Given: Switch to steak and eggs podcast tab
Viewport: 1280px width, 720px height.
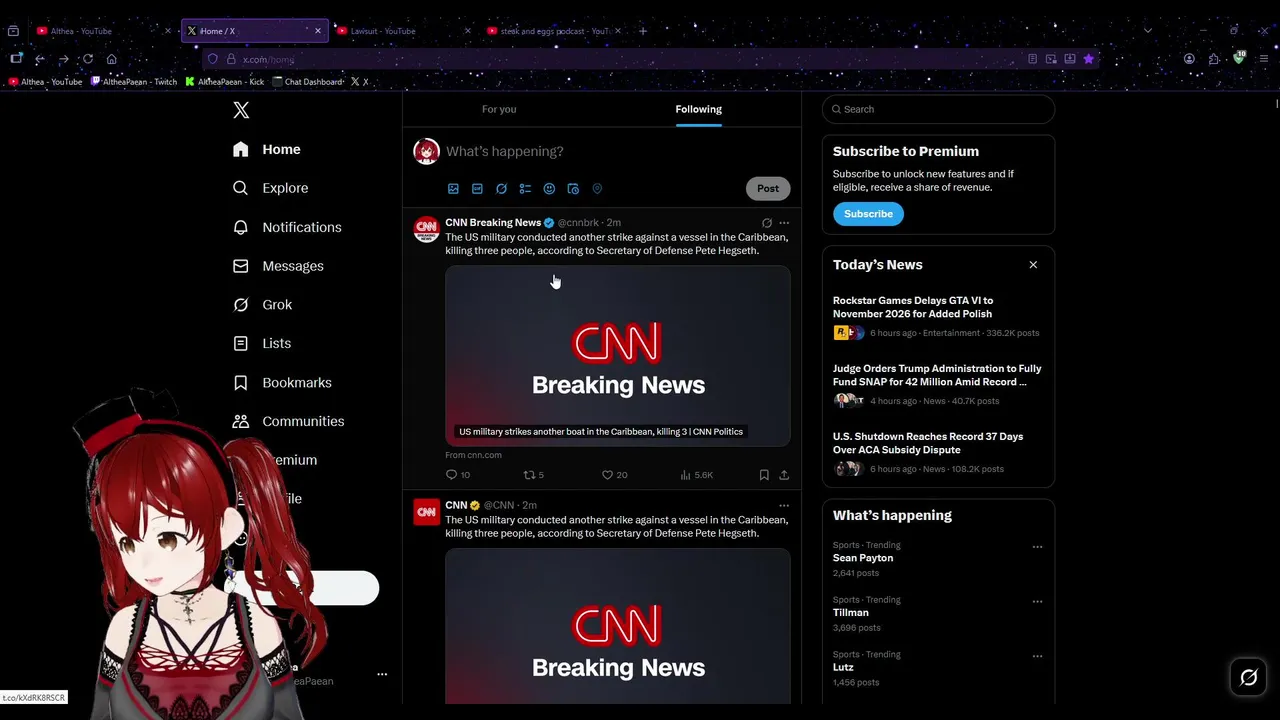Looking at the screenshot, I should 552,31.
